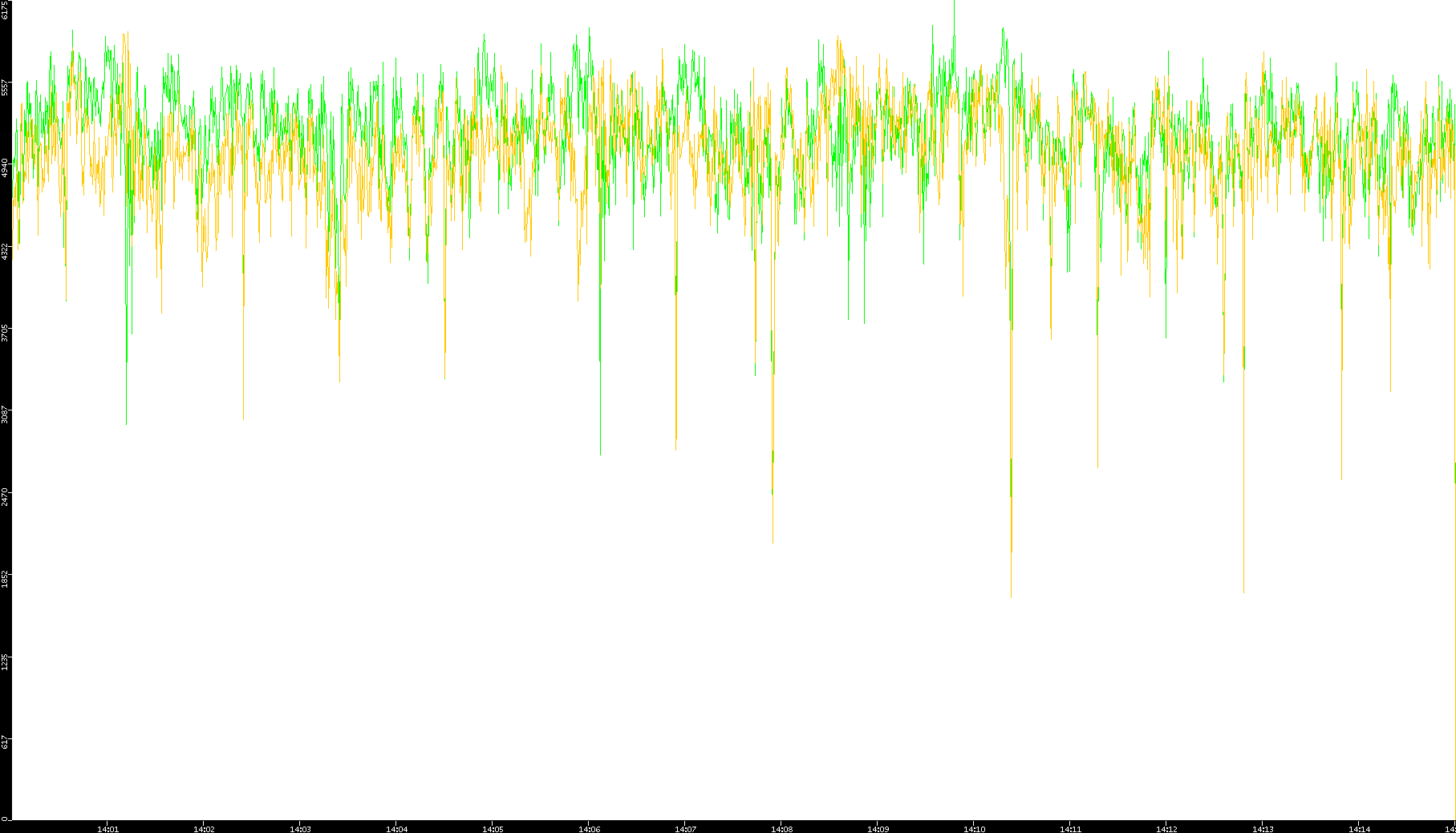Select the 14:14 time axis label
Image resolution: width=1456 pixels, height=833 pixels.
click(x=1359, y=828)
